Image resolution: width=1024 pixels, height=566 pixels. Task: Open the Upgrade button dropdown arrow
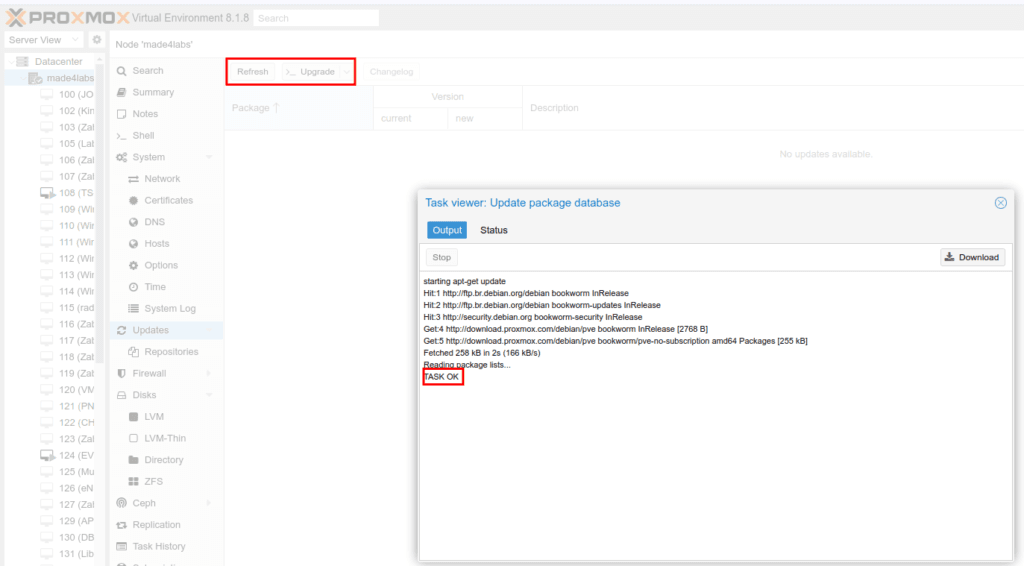pos(346,72)
